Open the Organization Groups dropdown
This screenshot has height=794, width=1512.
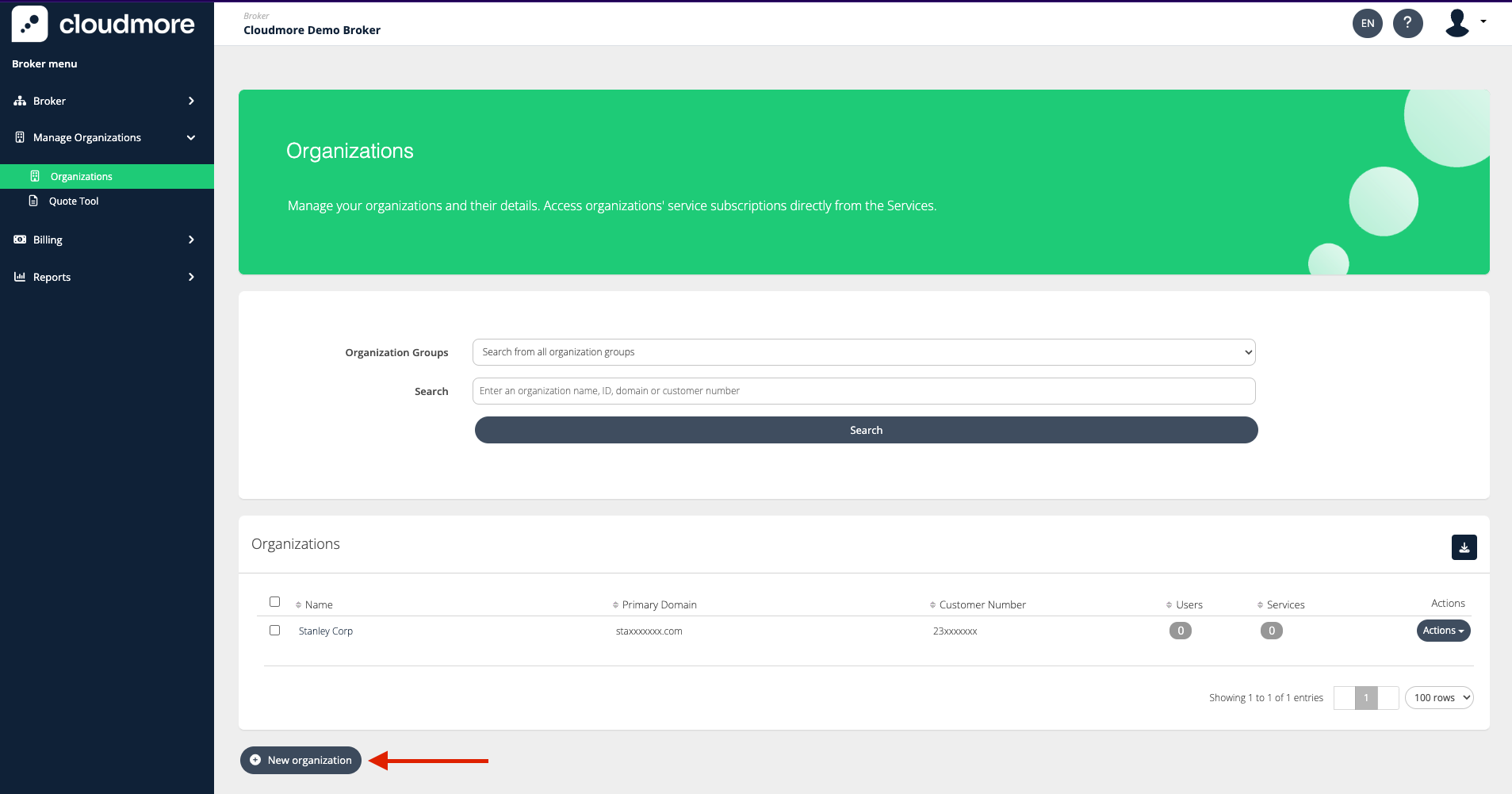(x=863, y=352)
